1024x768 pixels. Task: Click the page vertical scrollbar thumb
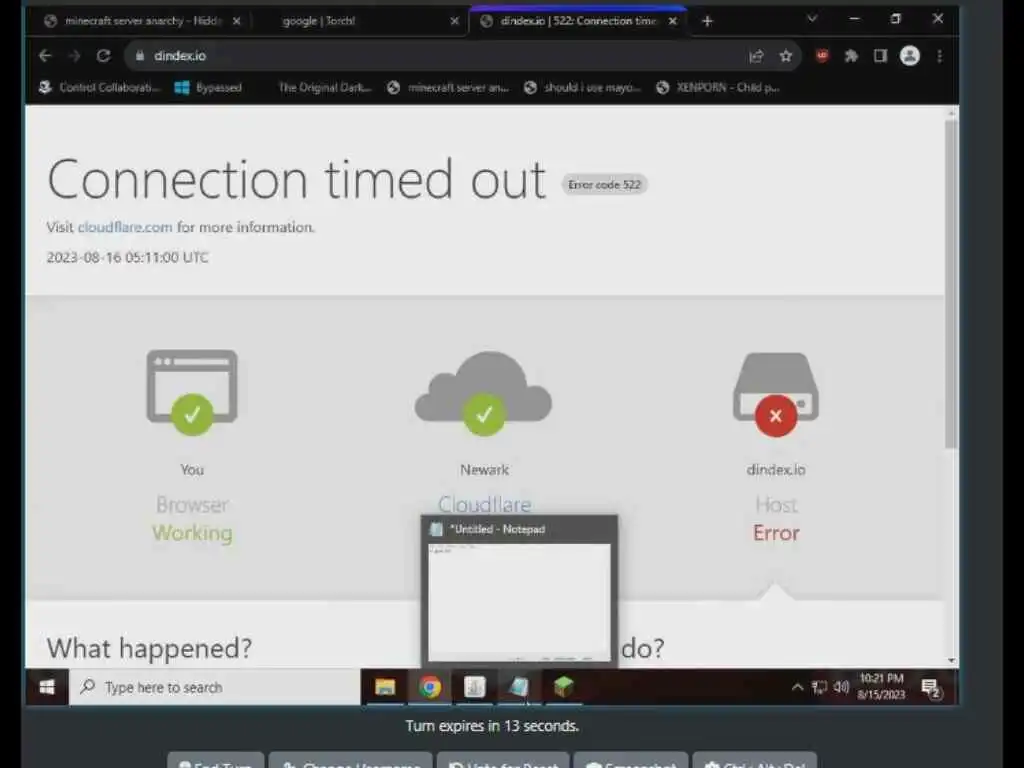(951, 284)
